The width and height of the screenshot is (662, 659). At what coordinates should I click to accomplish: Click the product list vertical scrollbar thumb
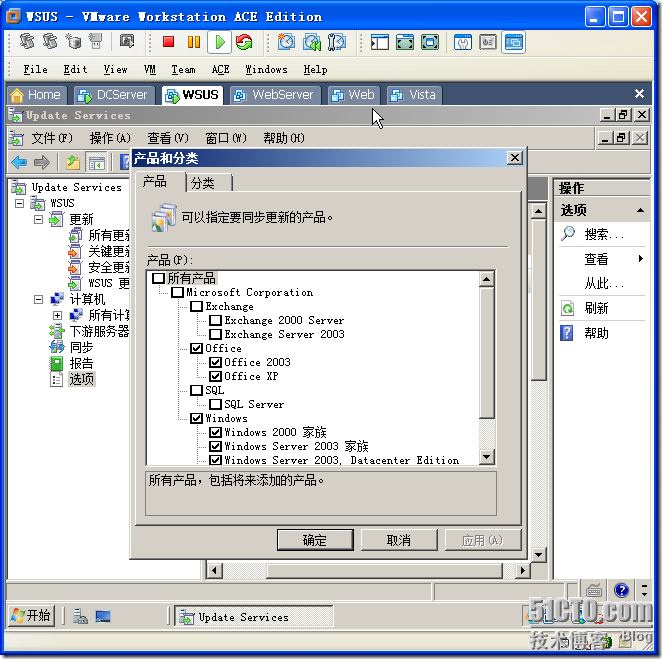(486, 353)
